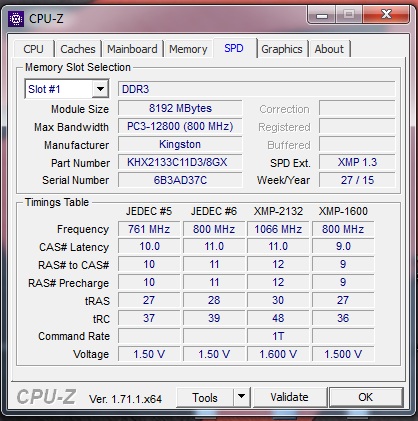
Task: Click the JEDEC #6 800 MHz frequency cell
Action: pos(214,229)
